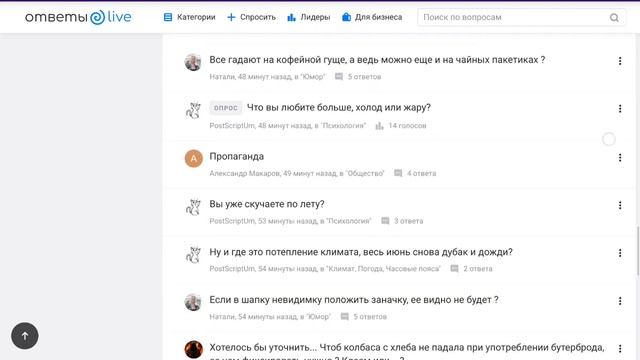Click the page vertical scrollbar
The image size is (640, 360).
point(638,251)
